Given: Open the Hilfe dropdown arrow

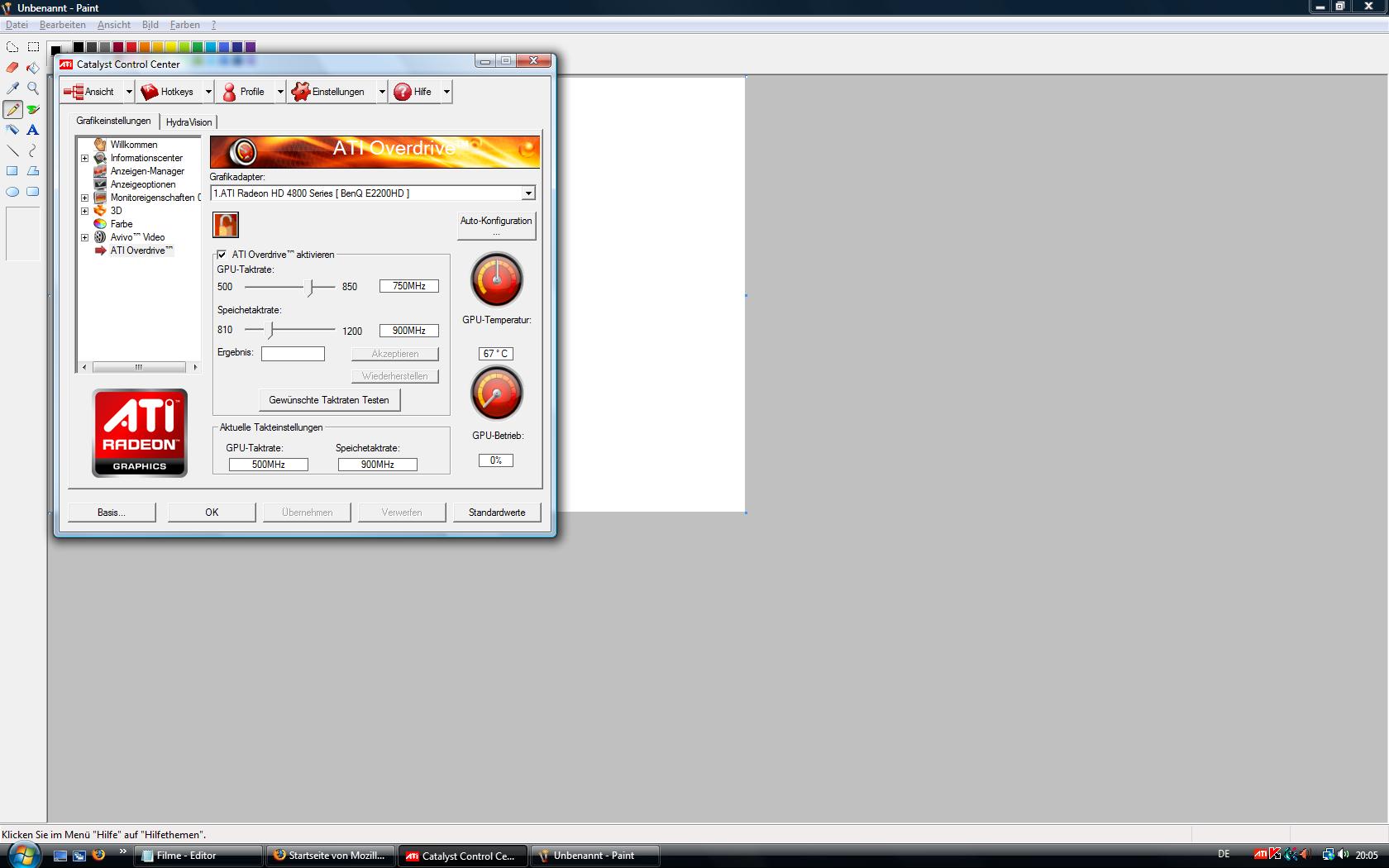Looking at the screenshot, I should (446, 92).
